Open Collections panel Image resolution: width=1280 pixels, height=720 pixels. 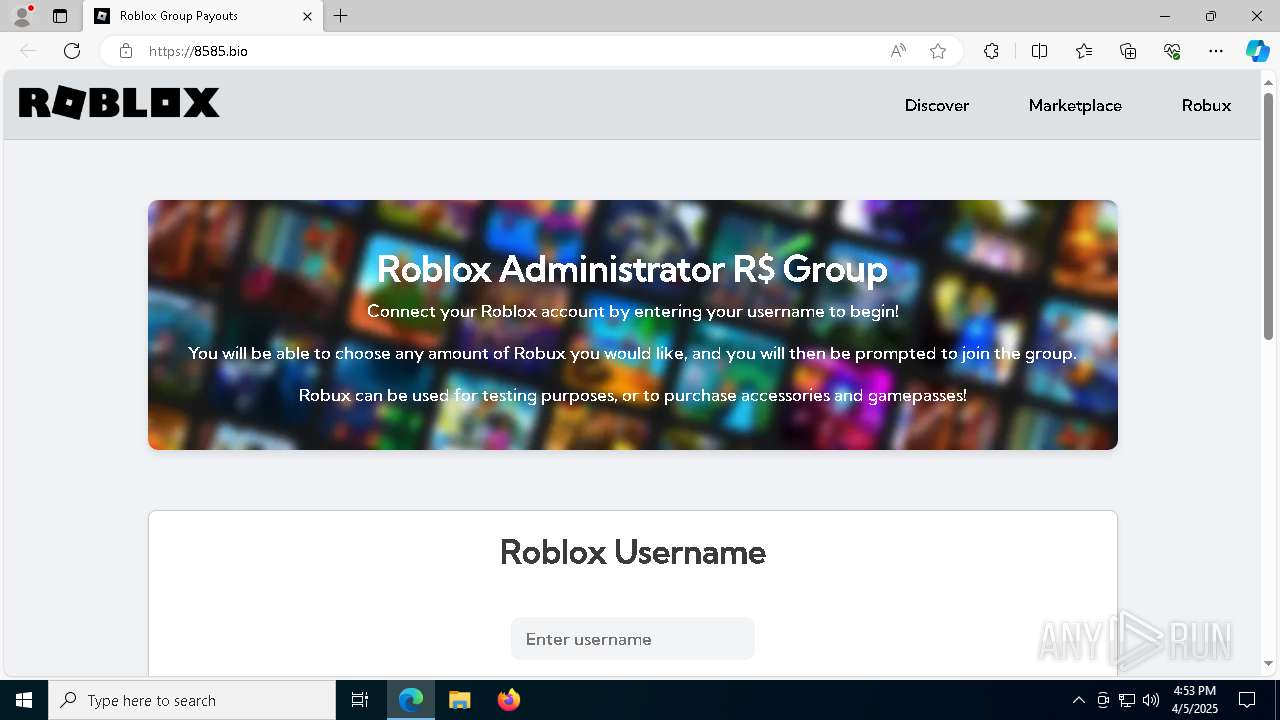1128,51
